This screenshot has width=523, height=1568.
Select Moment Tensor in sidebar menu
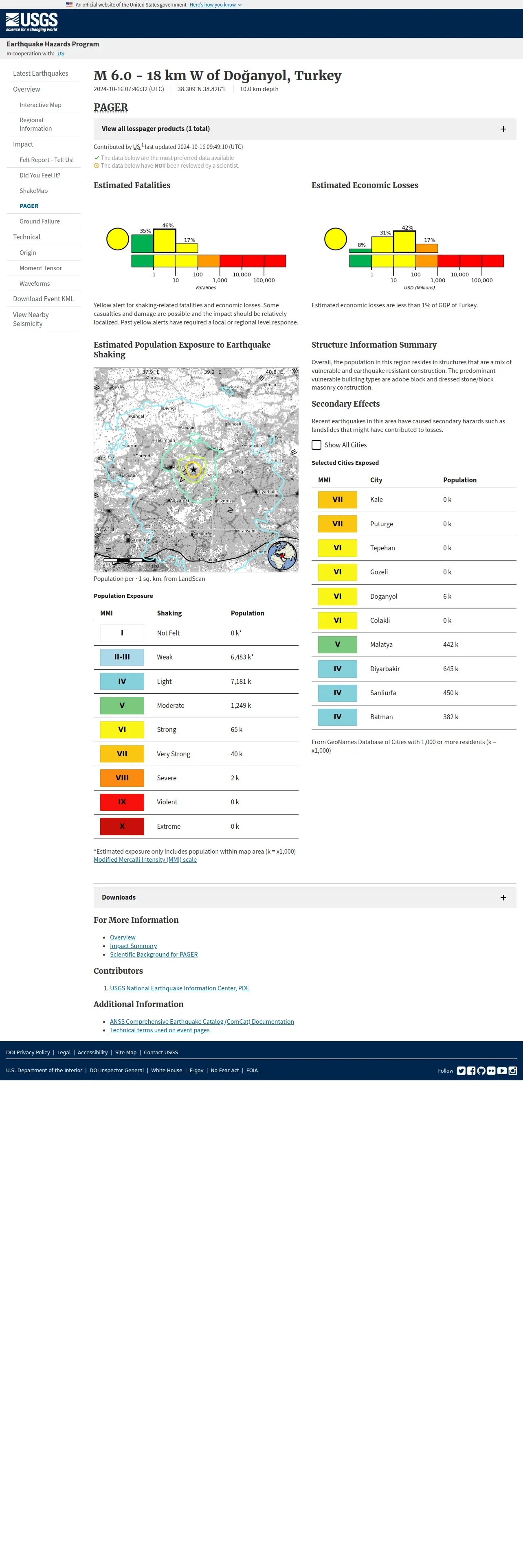[x=41, y=268]
